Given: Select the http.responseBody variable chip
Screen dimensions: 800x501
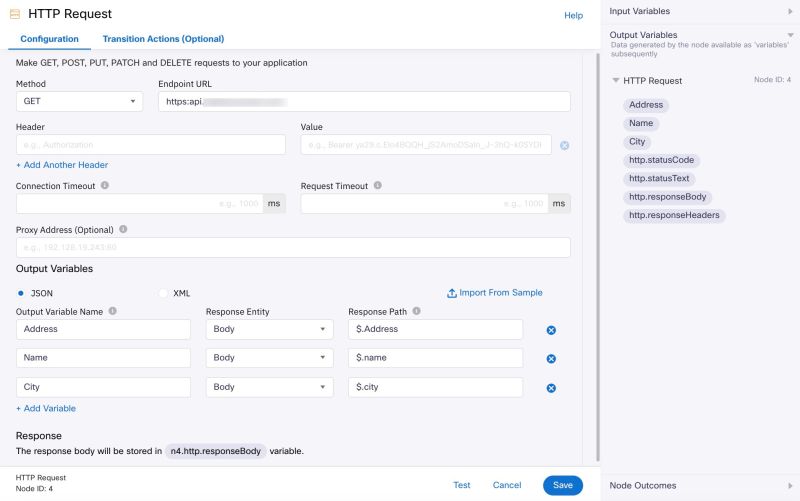Looking at the screenshot, I should click(667, 197).
